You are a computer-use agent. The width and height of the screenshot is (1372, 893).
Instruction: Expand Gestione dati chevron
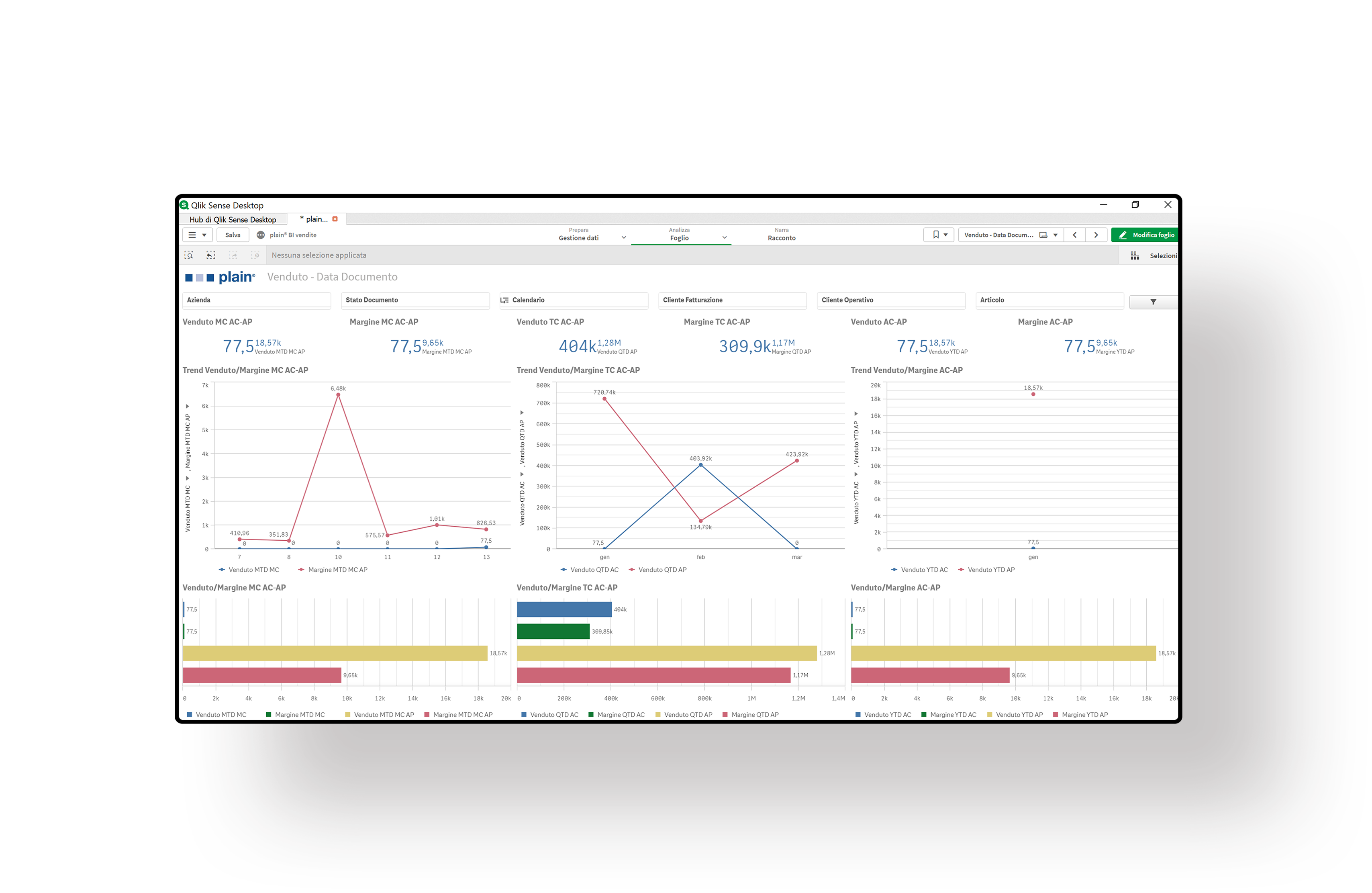[624, 237]
